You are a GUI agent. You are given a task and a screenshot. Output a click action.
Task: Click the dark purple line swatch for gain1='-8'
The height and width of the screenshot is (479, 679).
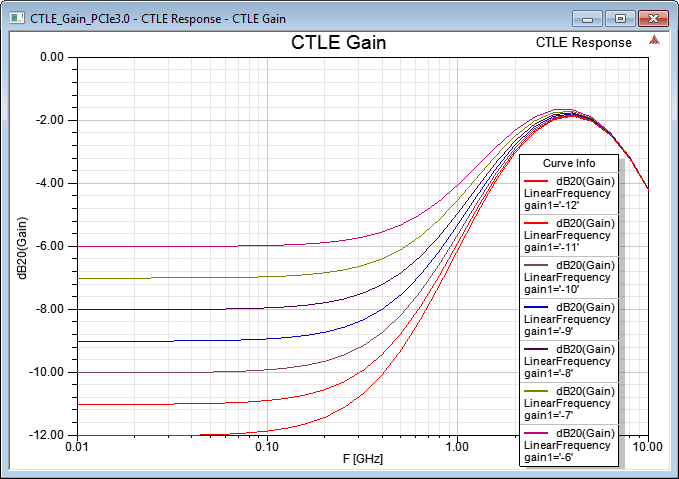pyautogui.click(x=536, y=349)
